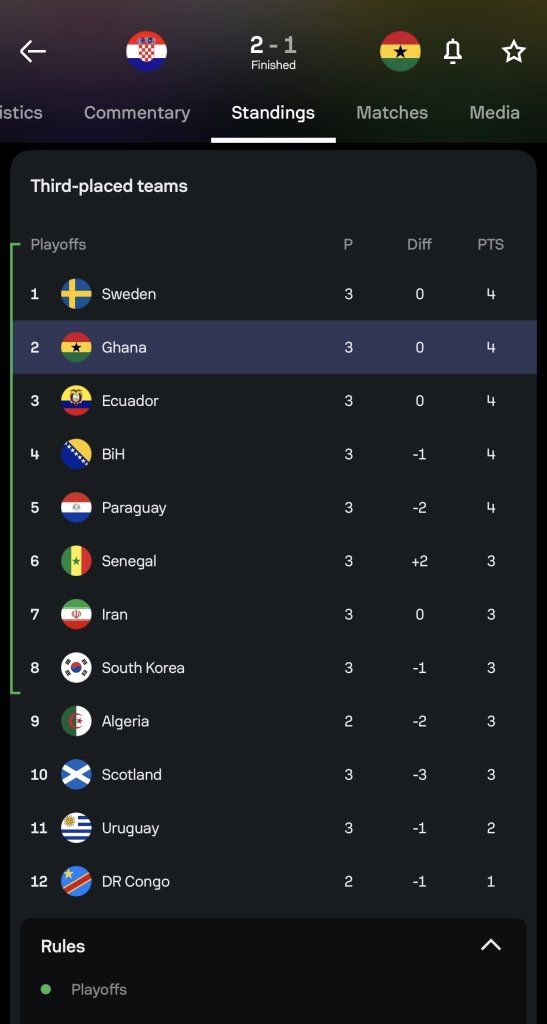The image size is (547, 1024).
Task: Tap the Senegal flag icon
Action: 76,561
